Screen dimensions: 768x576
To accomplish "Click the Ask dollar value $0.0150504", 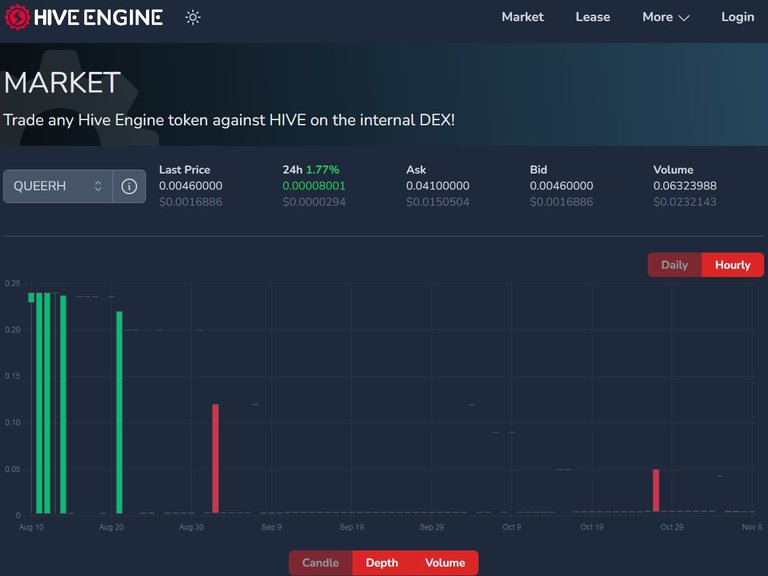I will pos(437,202).
